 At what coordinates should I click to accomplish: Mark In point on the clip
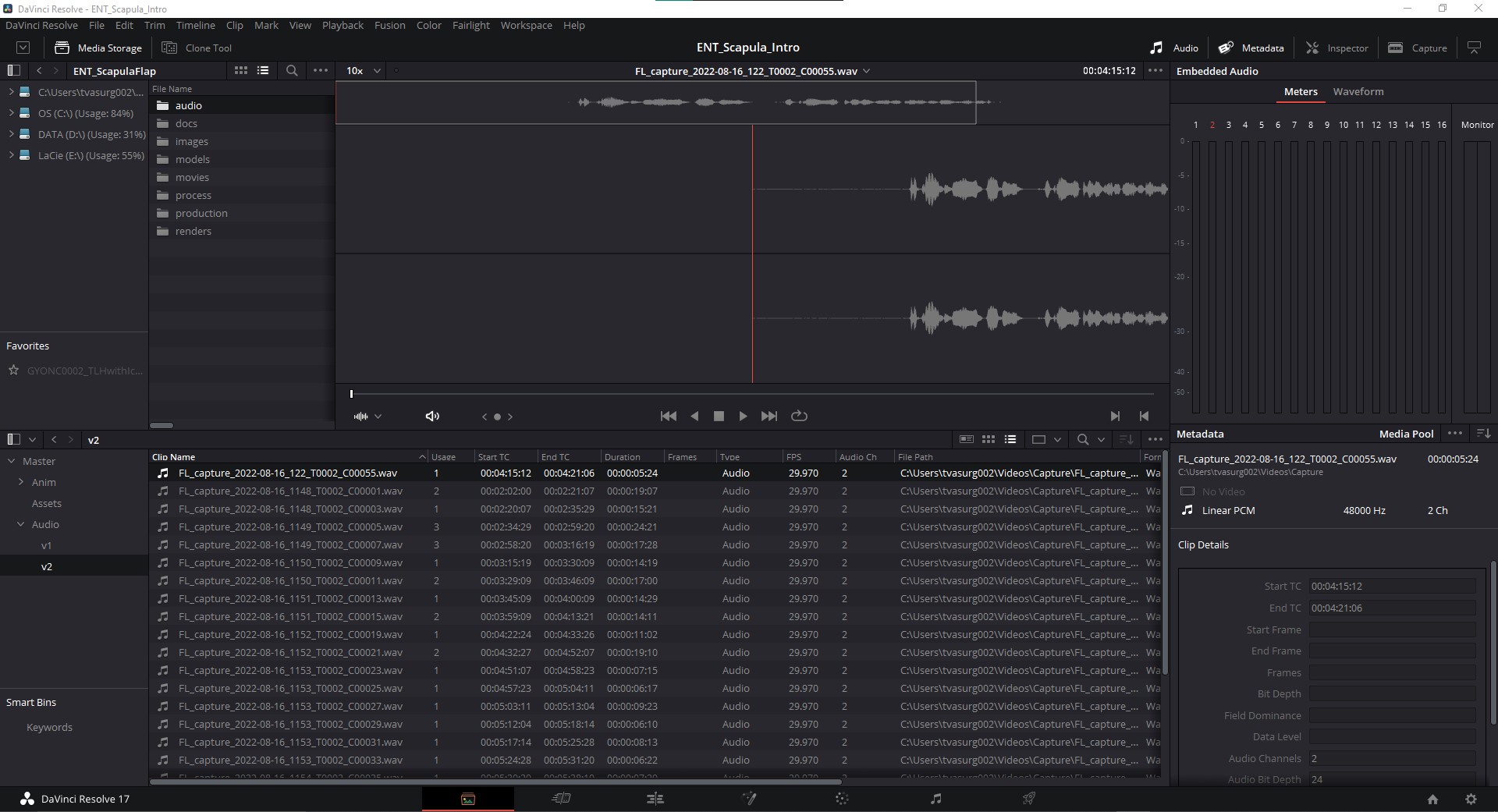click(x=1115, y=417)
